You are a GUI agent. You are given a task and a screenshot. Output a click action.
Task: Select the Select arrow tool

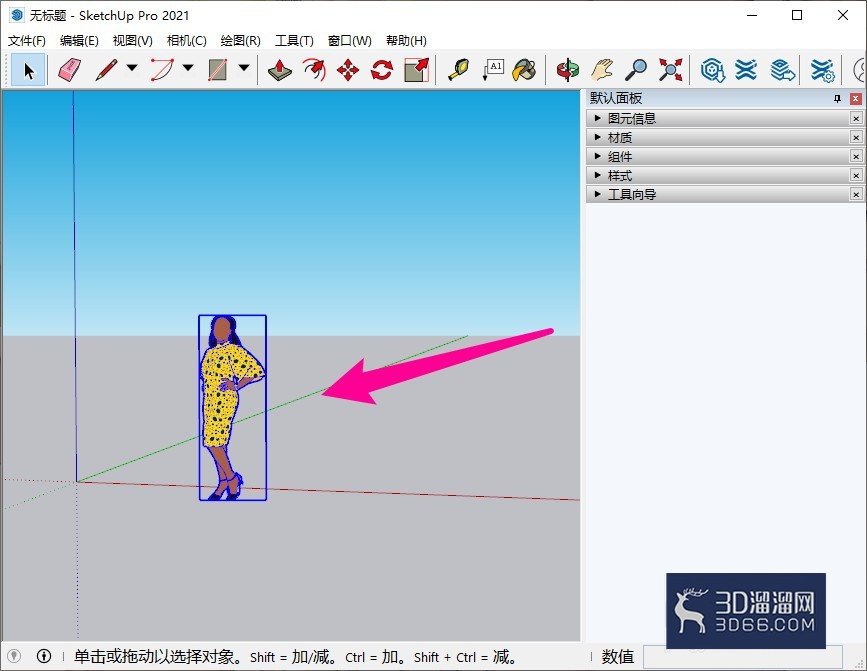pos(28,70)
